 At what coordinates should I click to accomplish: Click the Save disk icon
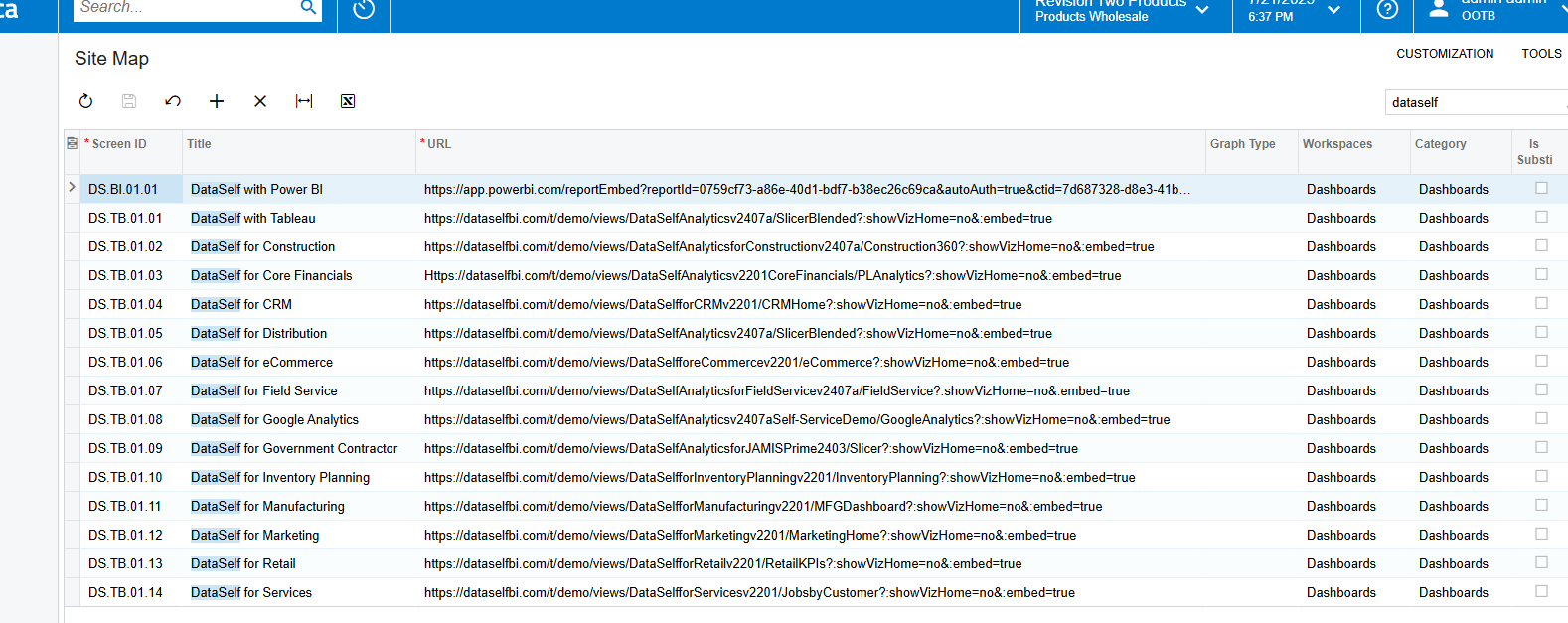[129, 101]
